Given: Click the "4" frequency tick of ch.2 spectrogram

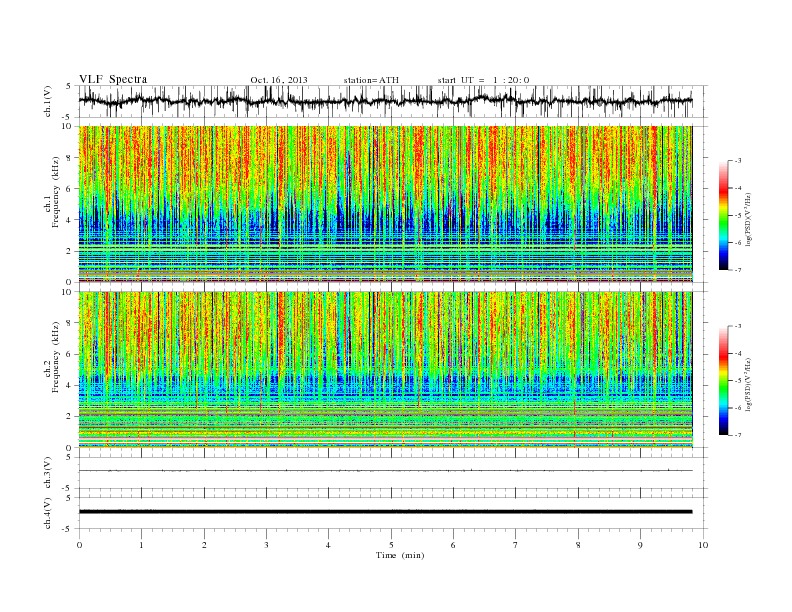Looking at the screenshot, I should click(x=70, y=386).
